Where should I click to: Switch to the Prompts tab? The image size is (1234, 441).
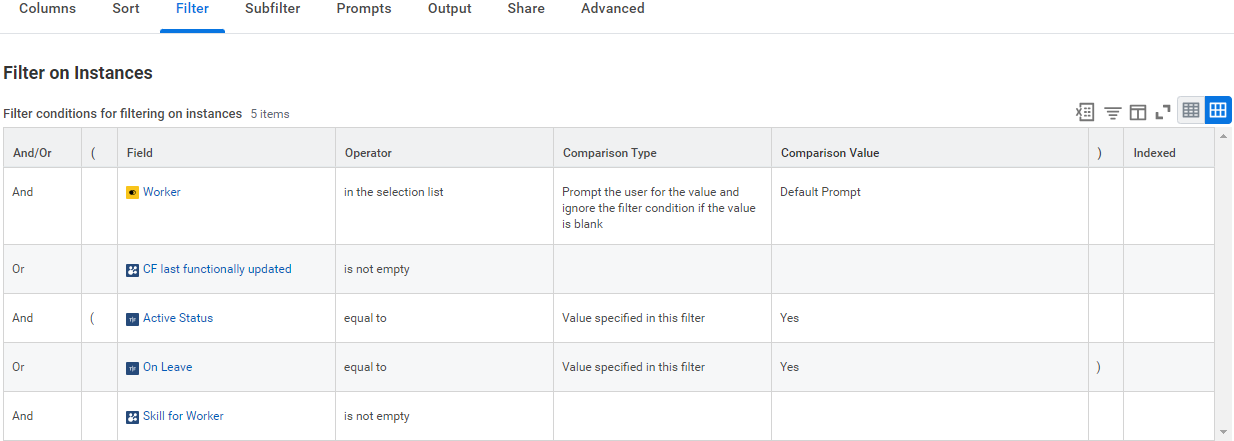coord(364,9)
